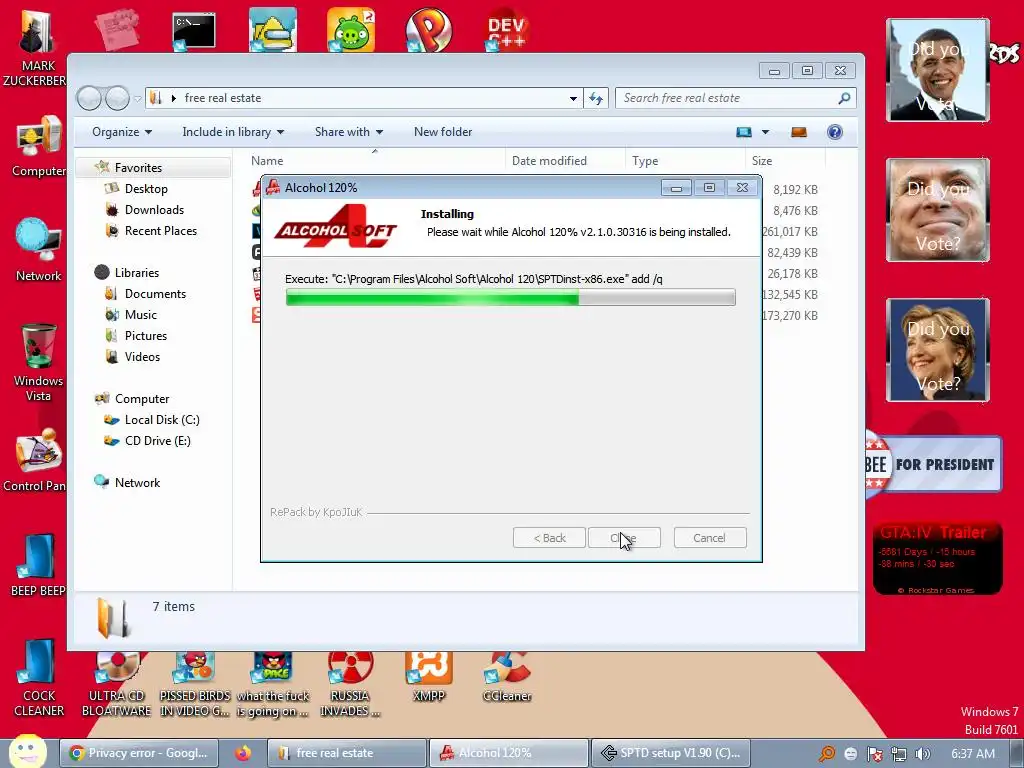Sort by the Size column header
The image size is (1024, 768).
tap(785, 161)
